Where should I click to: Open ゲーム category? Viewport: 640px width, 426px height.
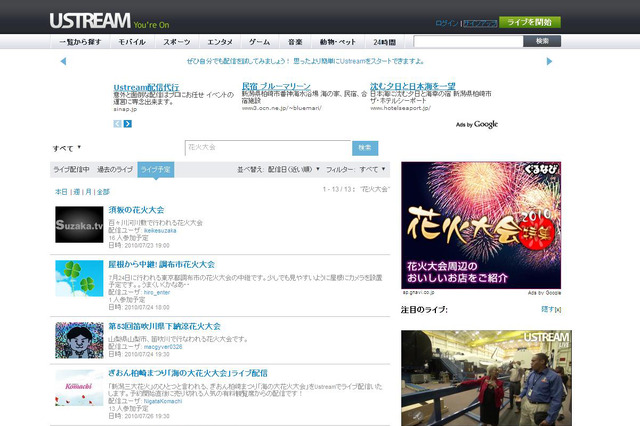[260, 42]
